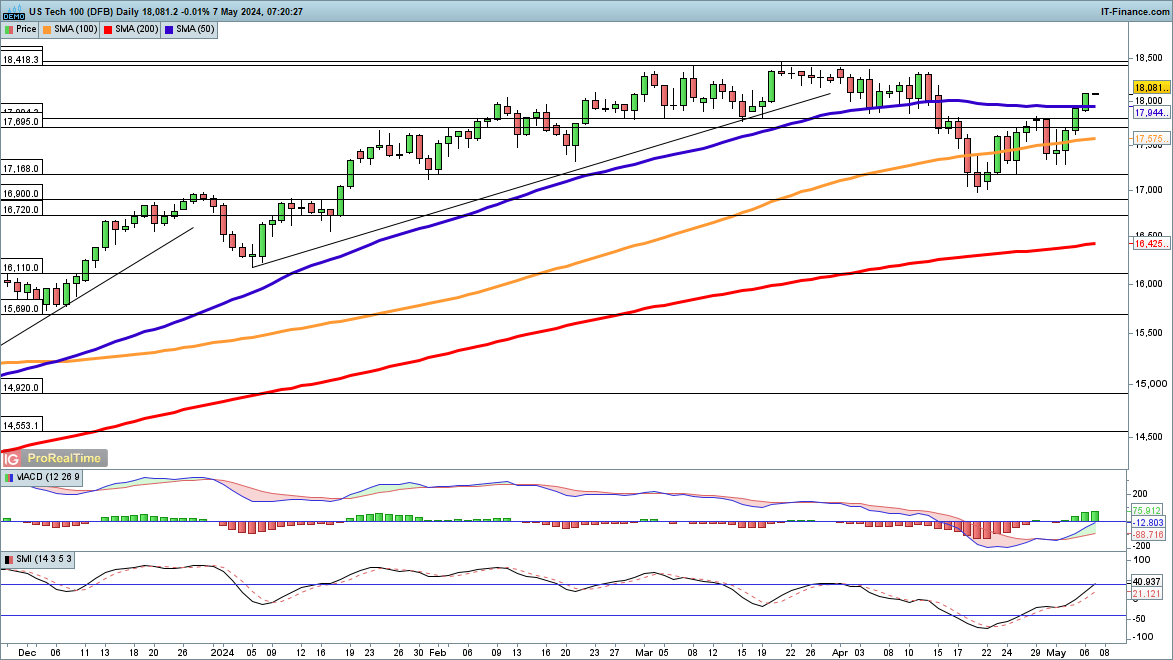
Task: Click the Dec date axis label
Action: point(27,653)
